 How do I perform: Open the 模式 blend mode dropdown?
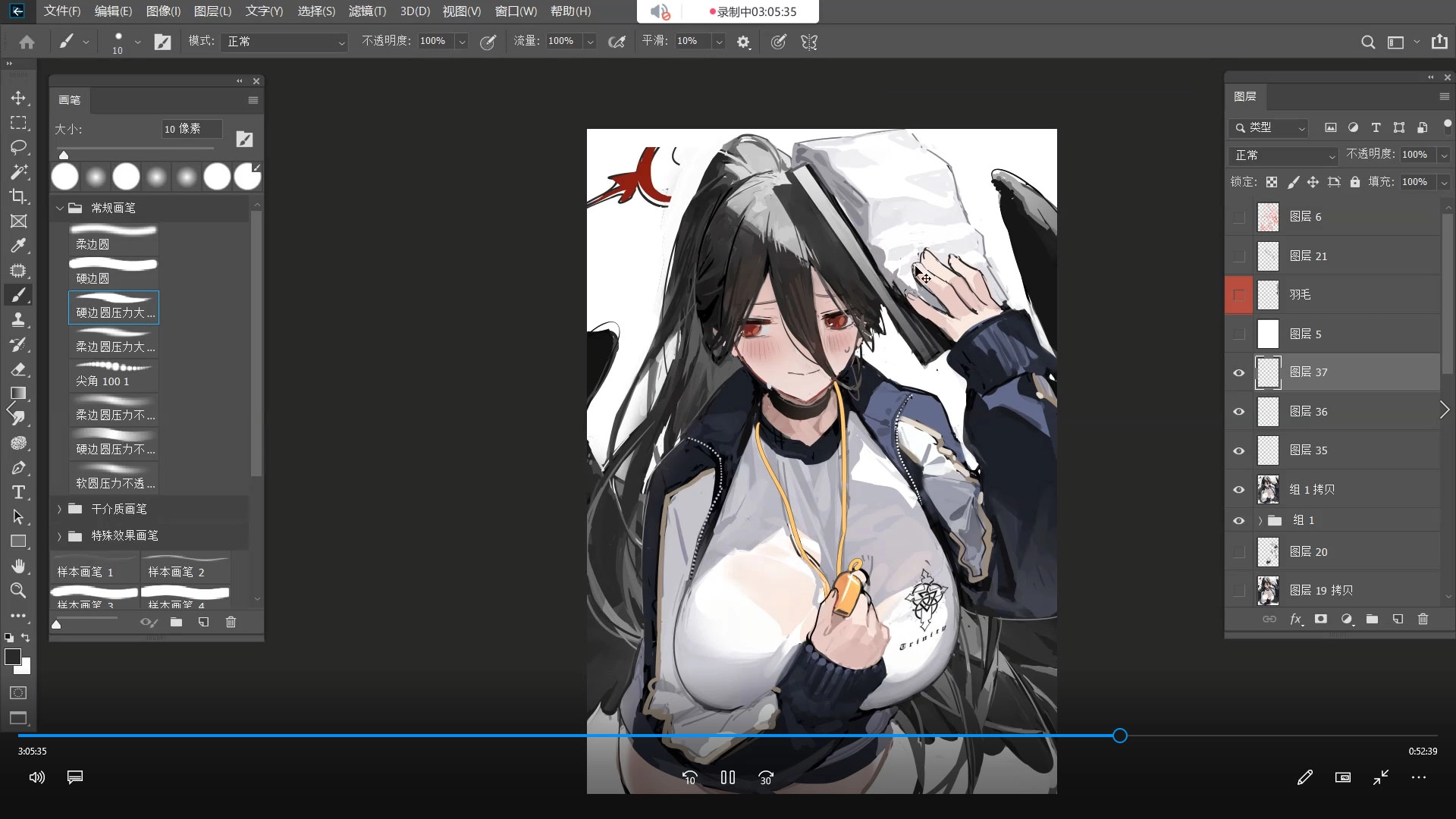tap(284, 42)
